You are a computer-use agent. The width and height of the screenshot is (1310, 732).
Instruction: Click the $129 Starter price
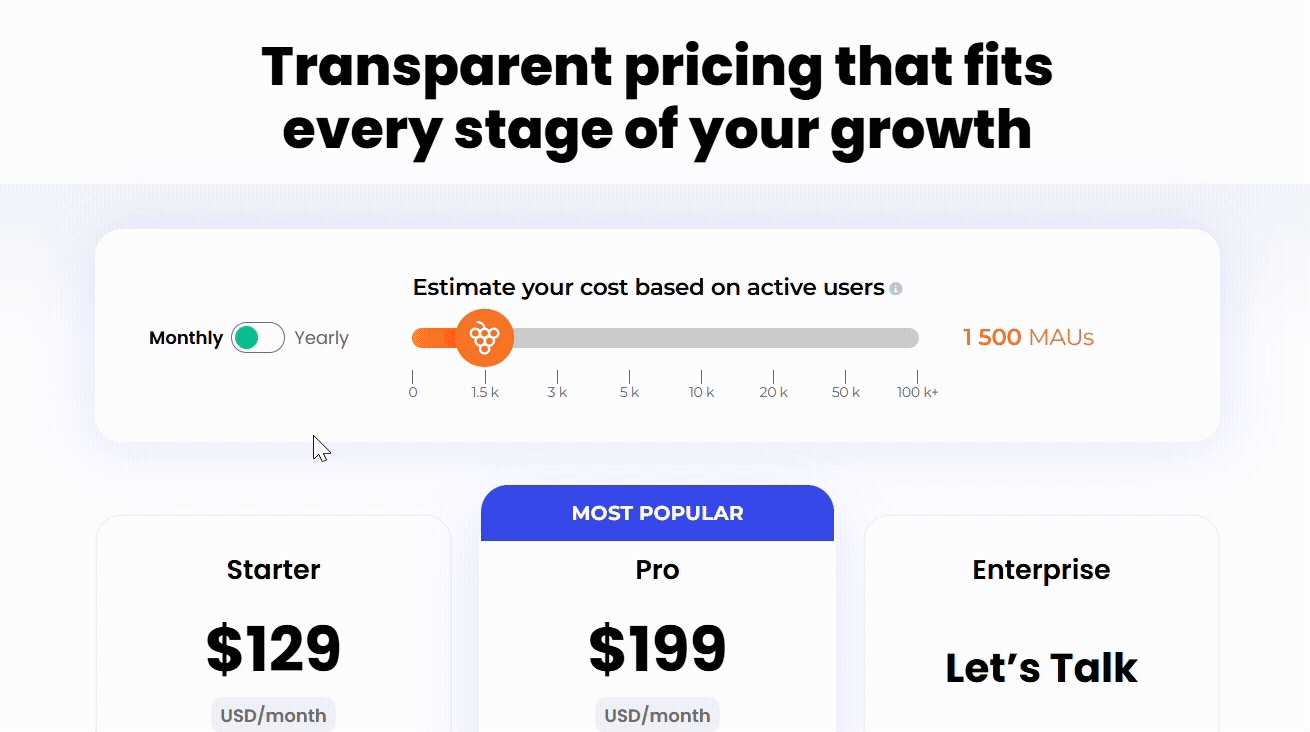pos(273,649)
